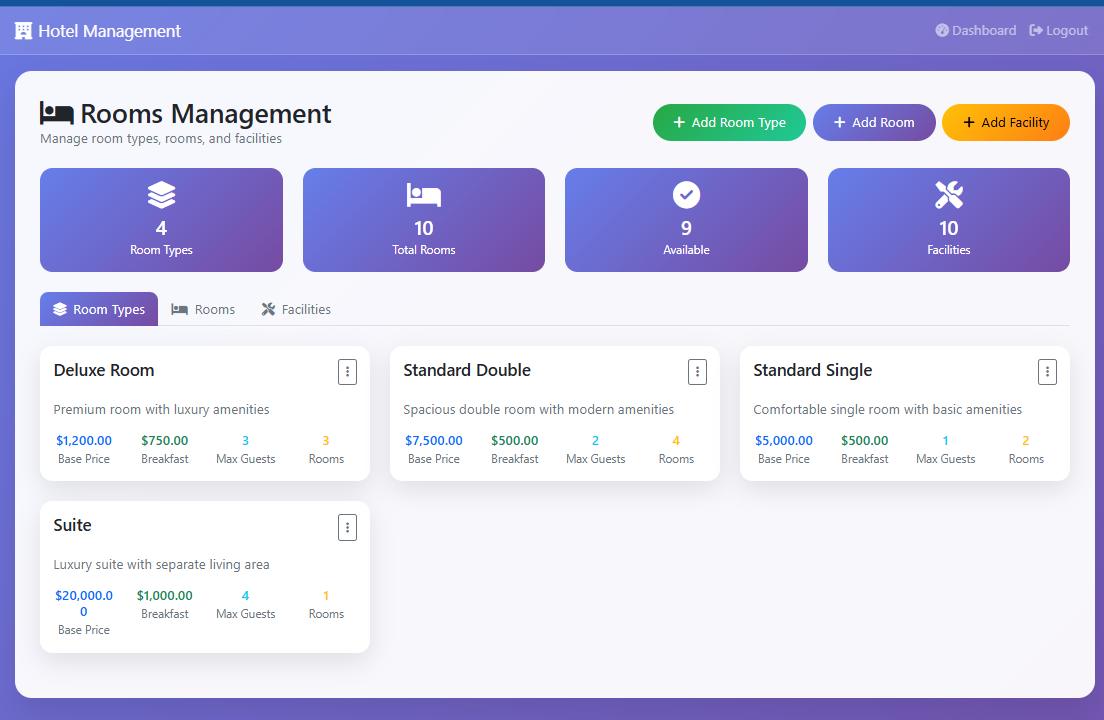Open the Standard Double options menu
The height and width of the screenshot is (720, 1104).
coord(697,372)
